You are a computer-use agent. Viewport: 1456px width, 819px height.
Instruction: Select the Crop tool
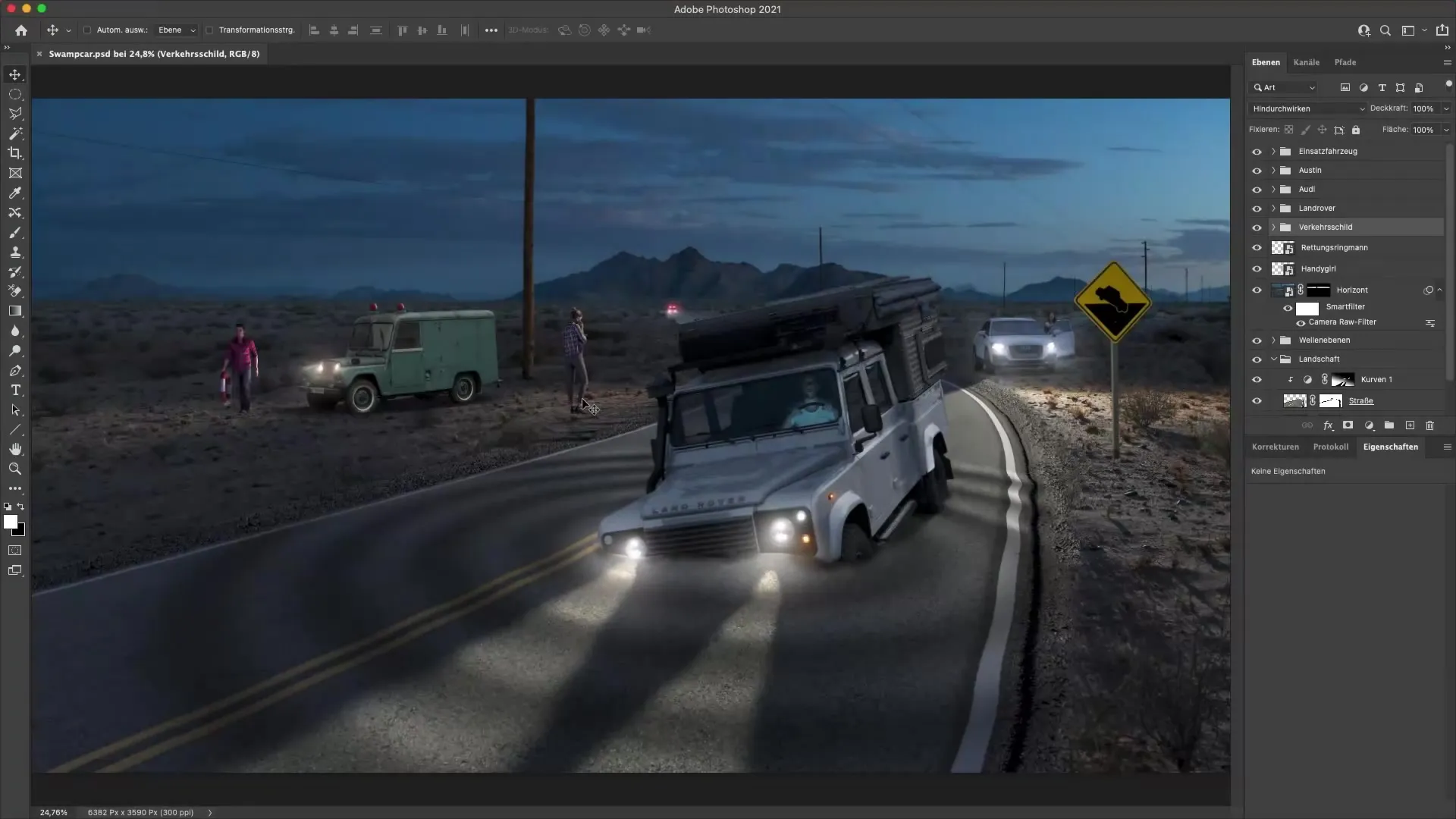click(15, 153)
